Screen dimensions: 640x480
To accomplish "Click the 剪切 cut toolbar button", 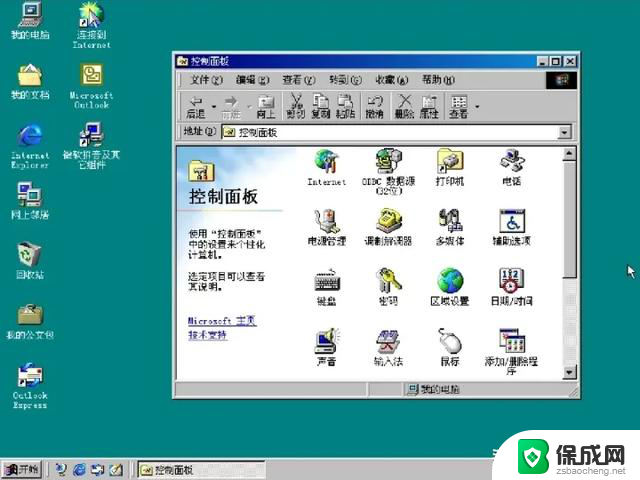I will coord(296,107).
